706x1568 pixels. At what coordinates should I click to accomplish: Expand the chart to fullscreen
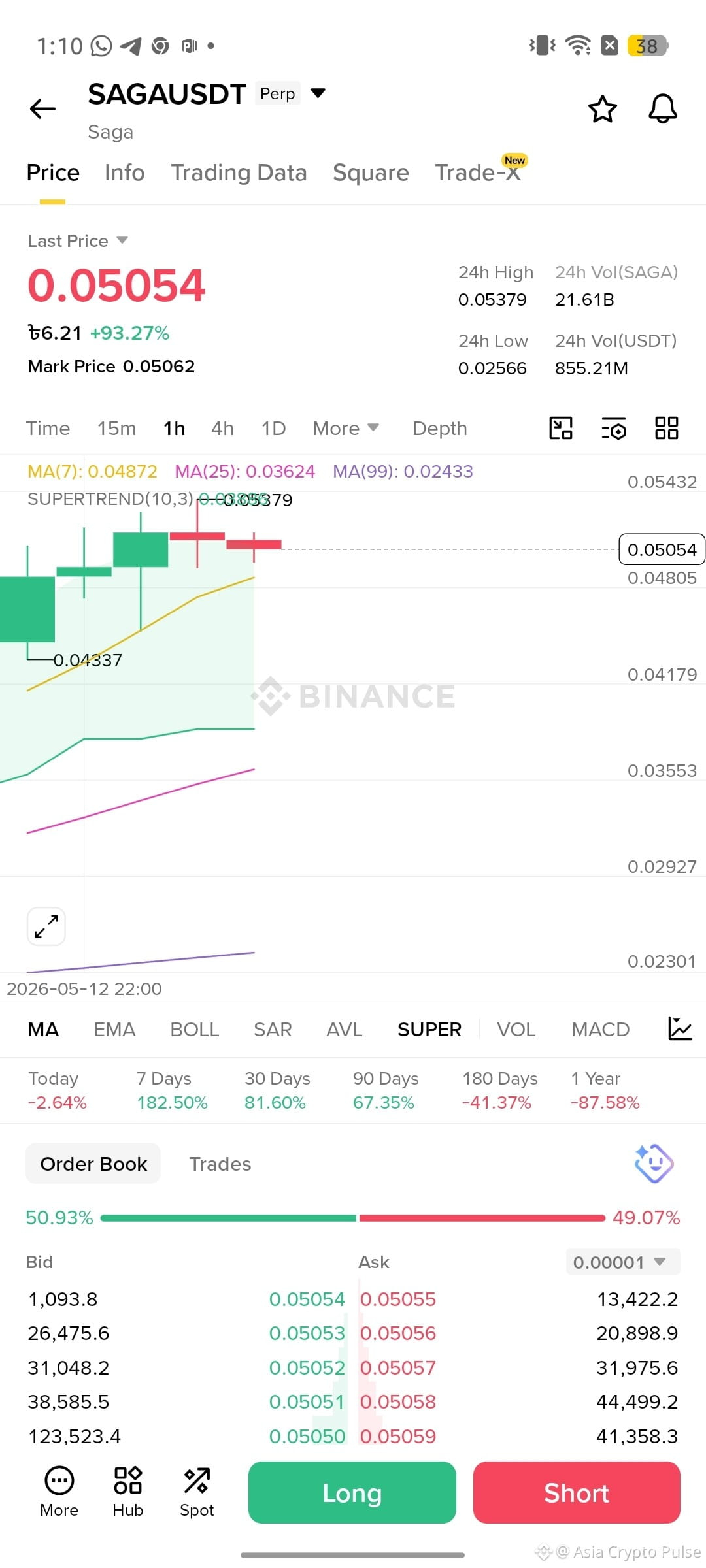click(x=46, y=926)
